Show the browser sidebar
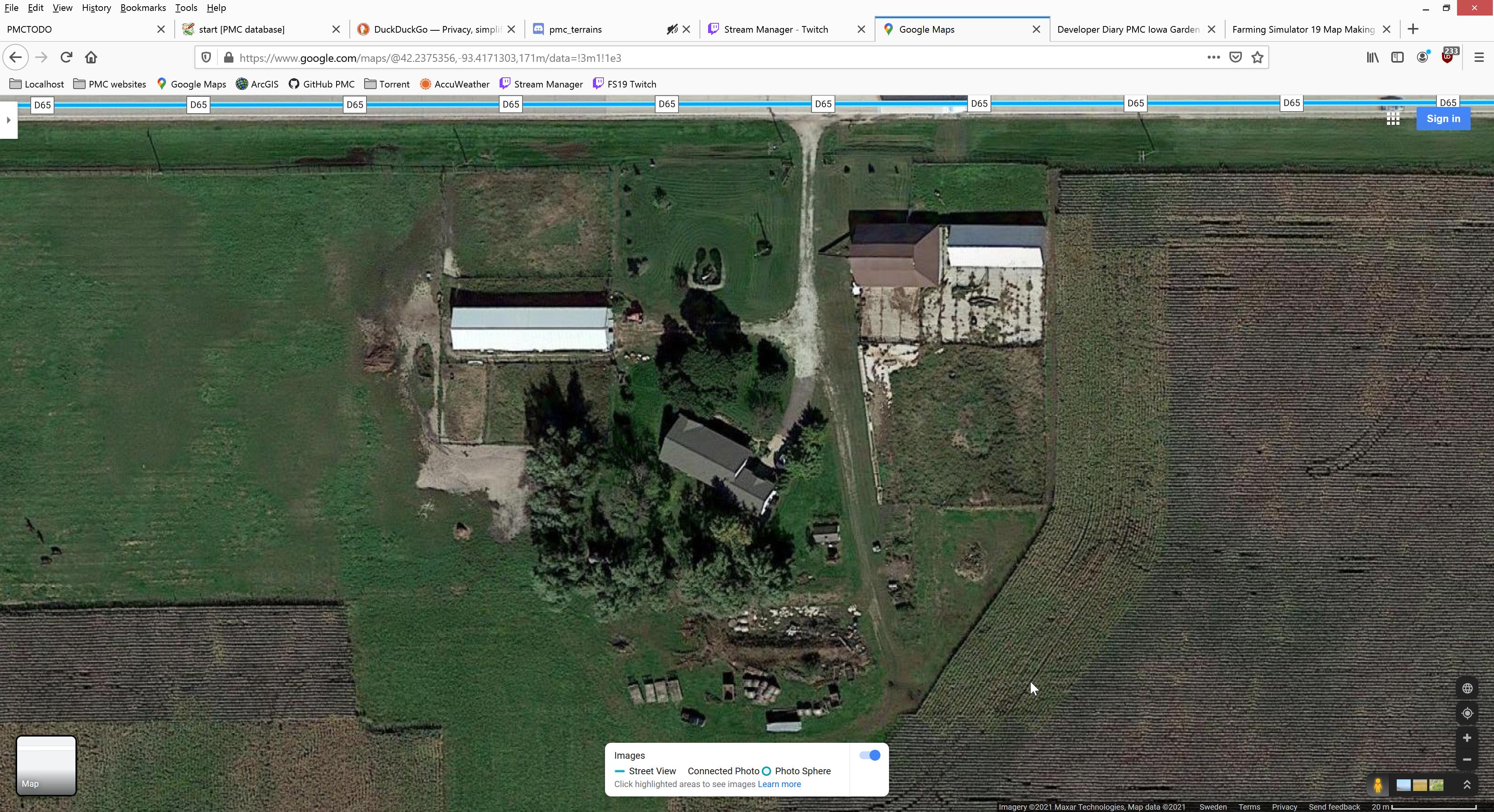Viewport: 1494px width, 812px height. [x=1397, y=58]
